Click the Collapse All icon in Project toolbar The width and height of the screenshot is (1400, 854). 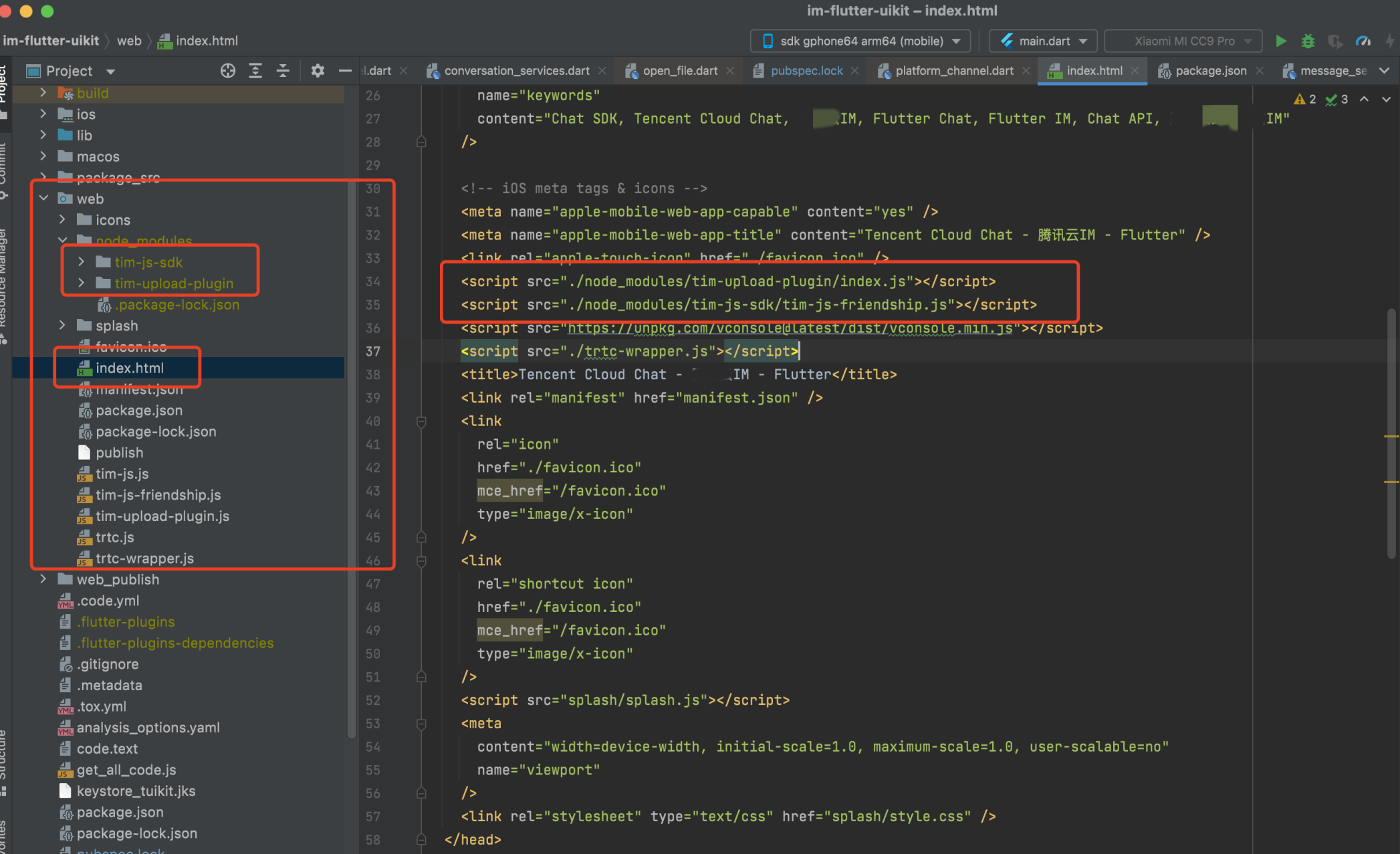283,71
